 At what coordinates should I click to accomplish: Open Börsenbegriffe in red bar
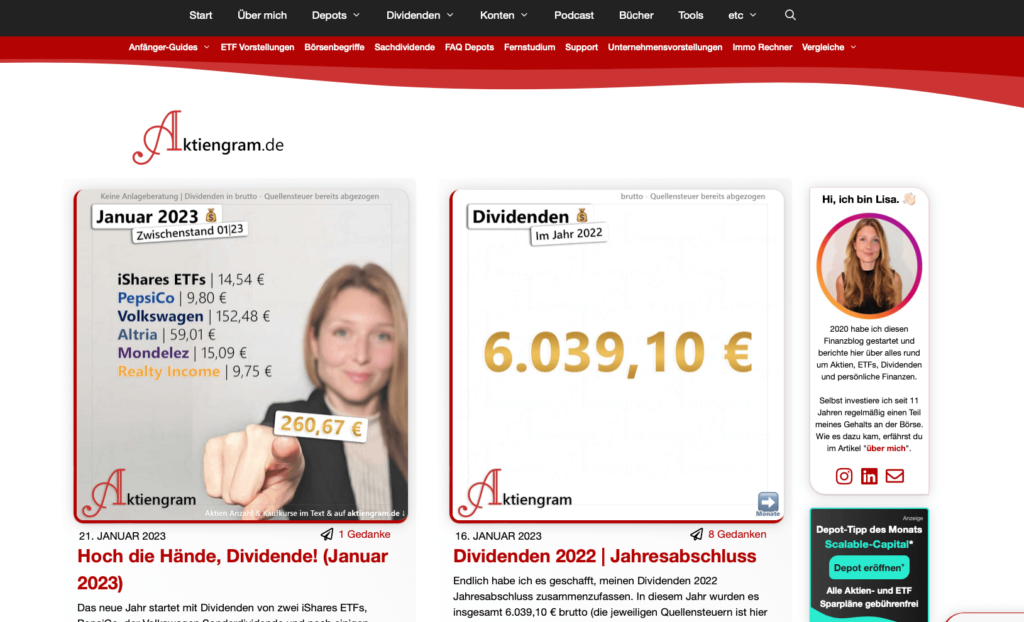(x=334, y=47)
